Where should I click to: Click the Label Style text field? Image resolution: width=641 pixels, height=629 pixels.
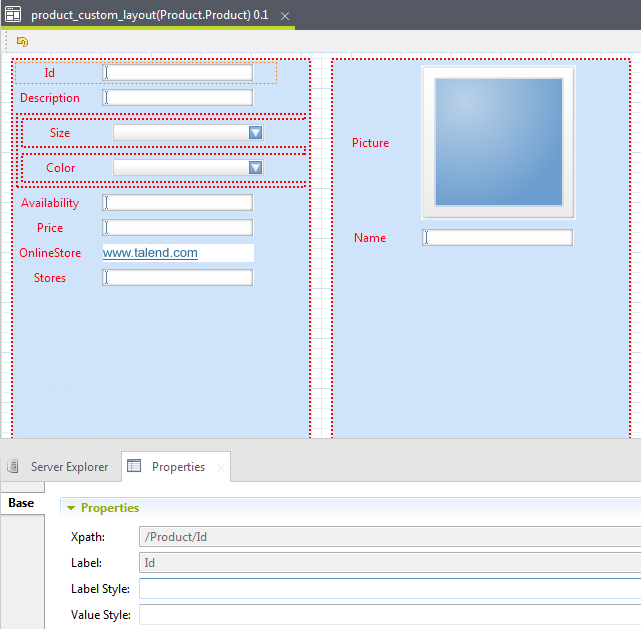click(x=390, y=589)
